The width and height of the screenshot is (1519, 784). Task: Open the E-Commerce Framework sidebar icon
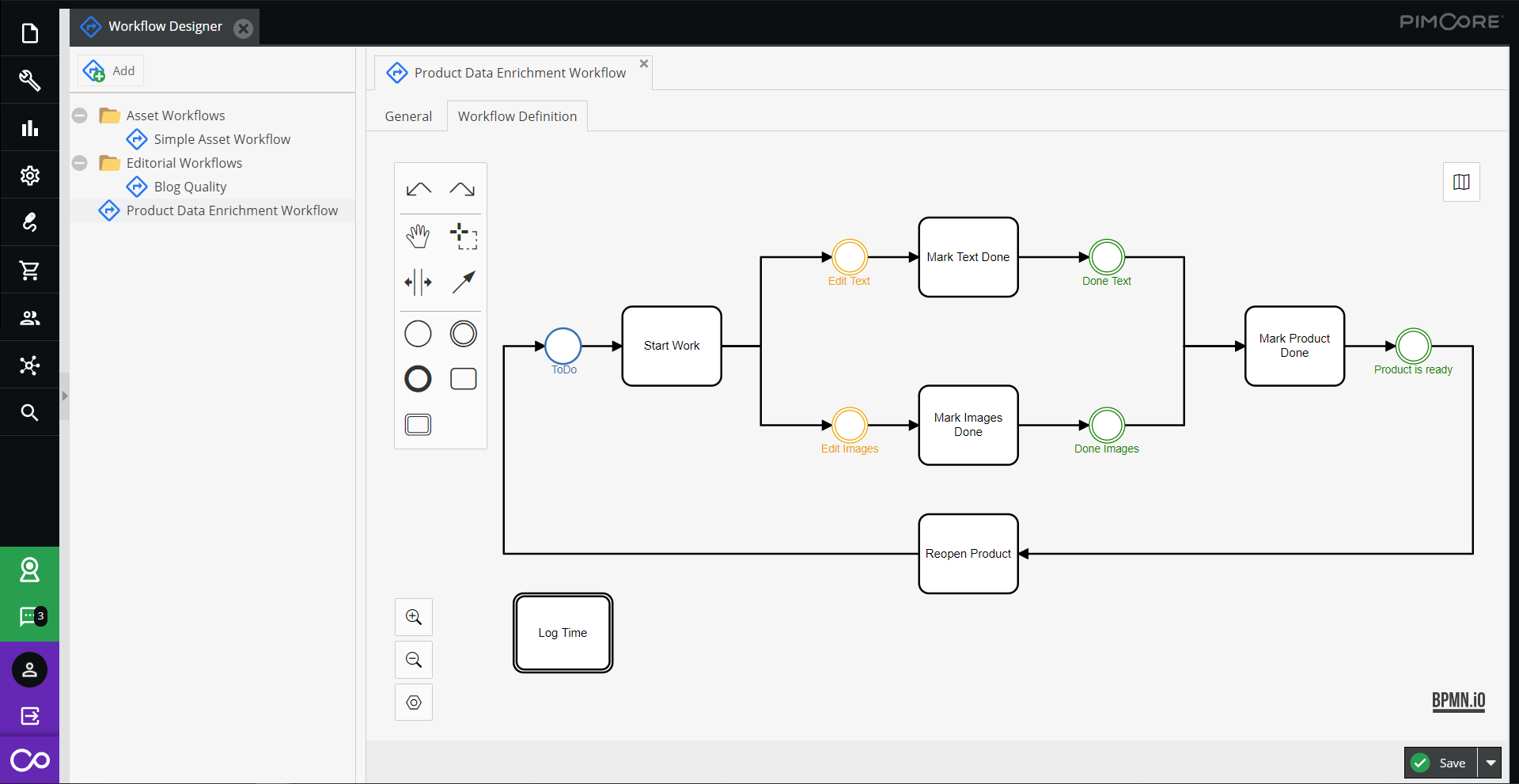pos(29,270)
